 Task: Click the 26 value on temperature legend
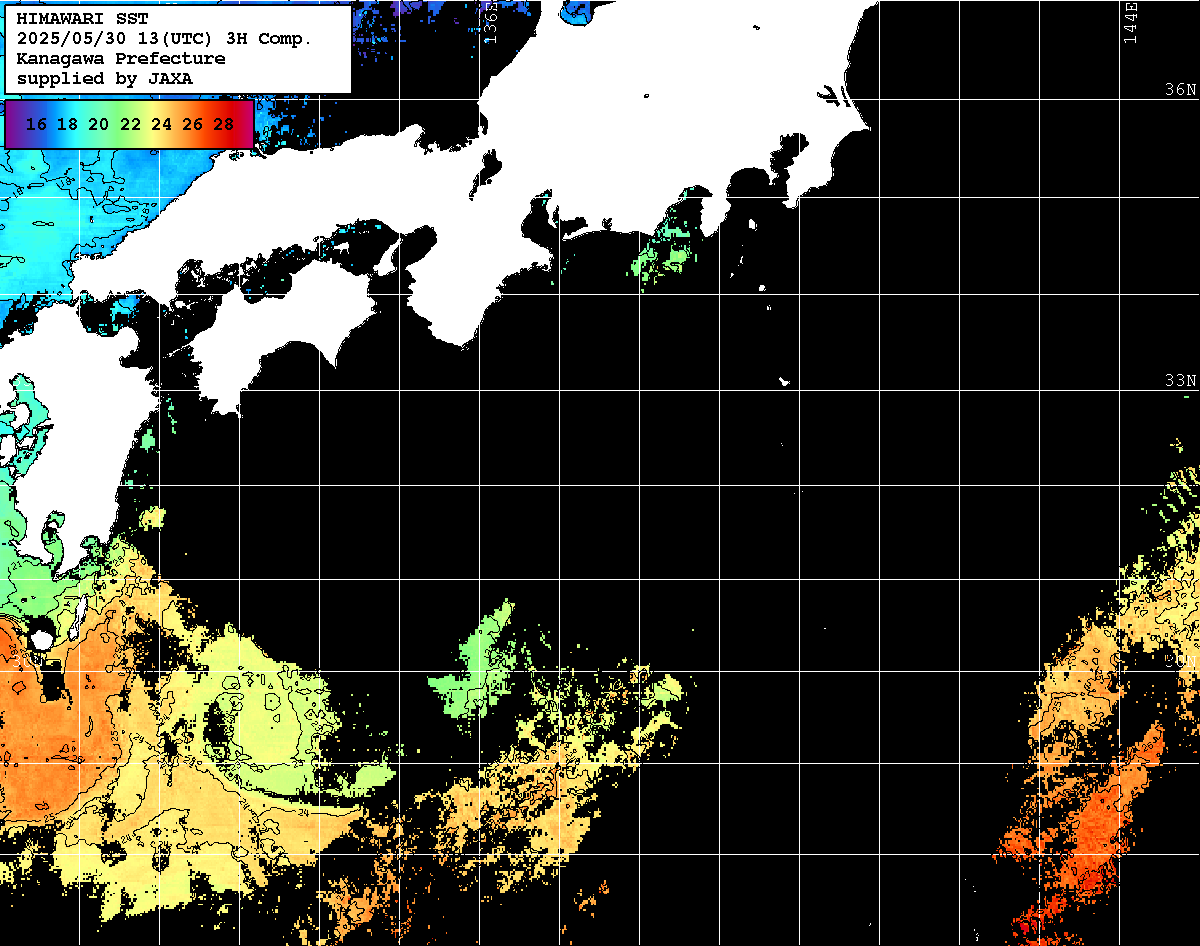[x=193, y=124]
